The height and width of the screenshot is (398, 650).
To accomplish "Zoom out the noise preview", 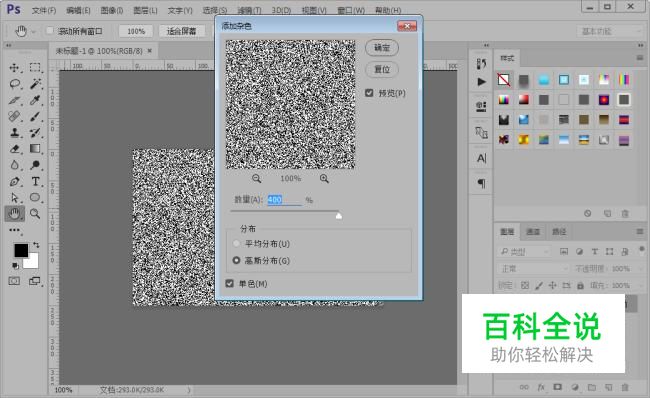I will 257,178.
